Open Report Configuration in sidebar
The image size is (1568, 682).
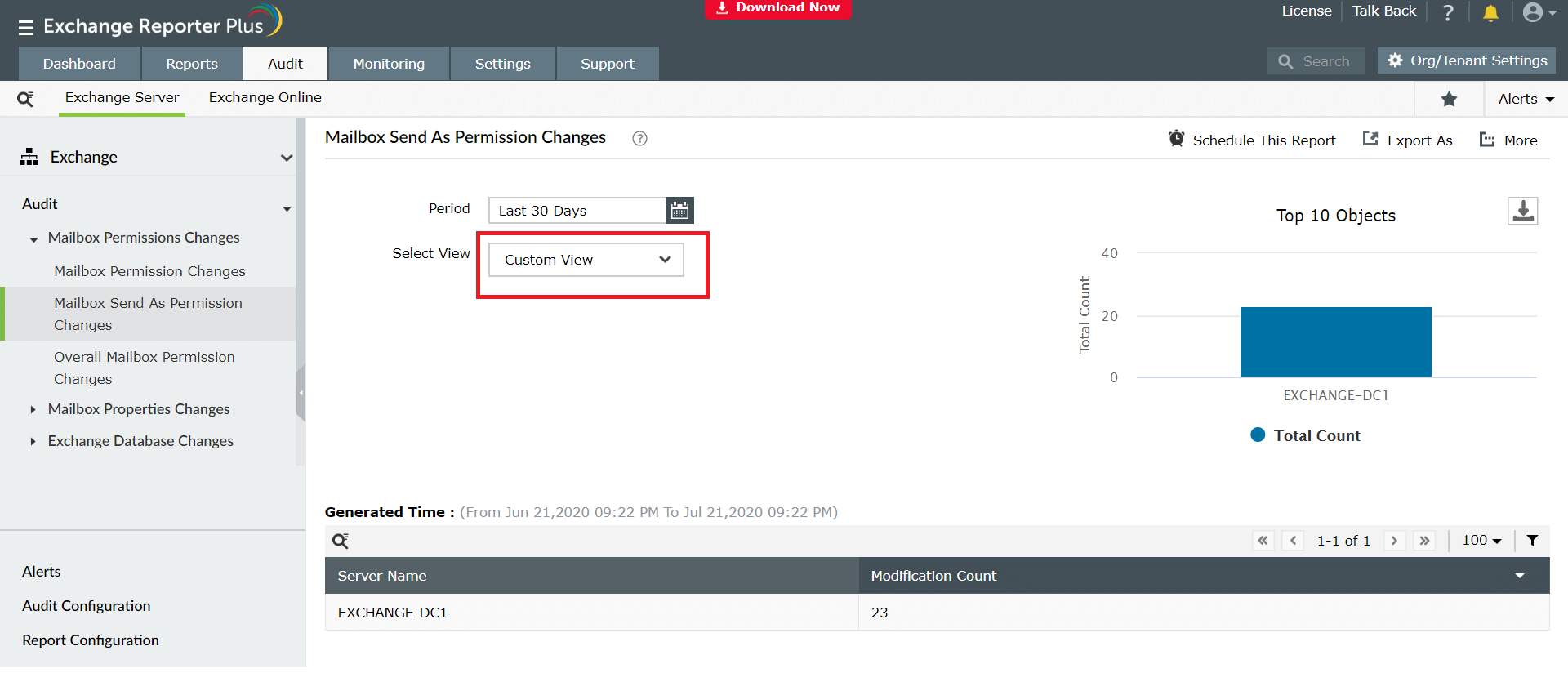[x=91, y=640]
